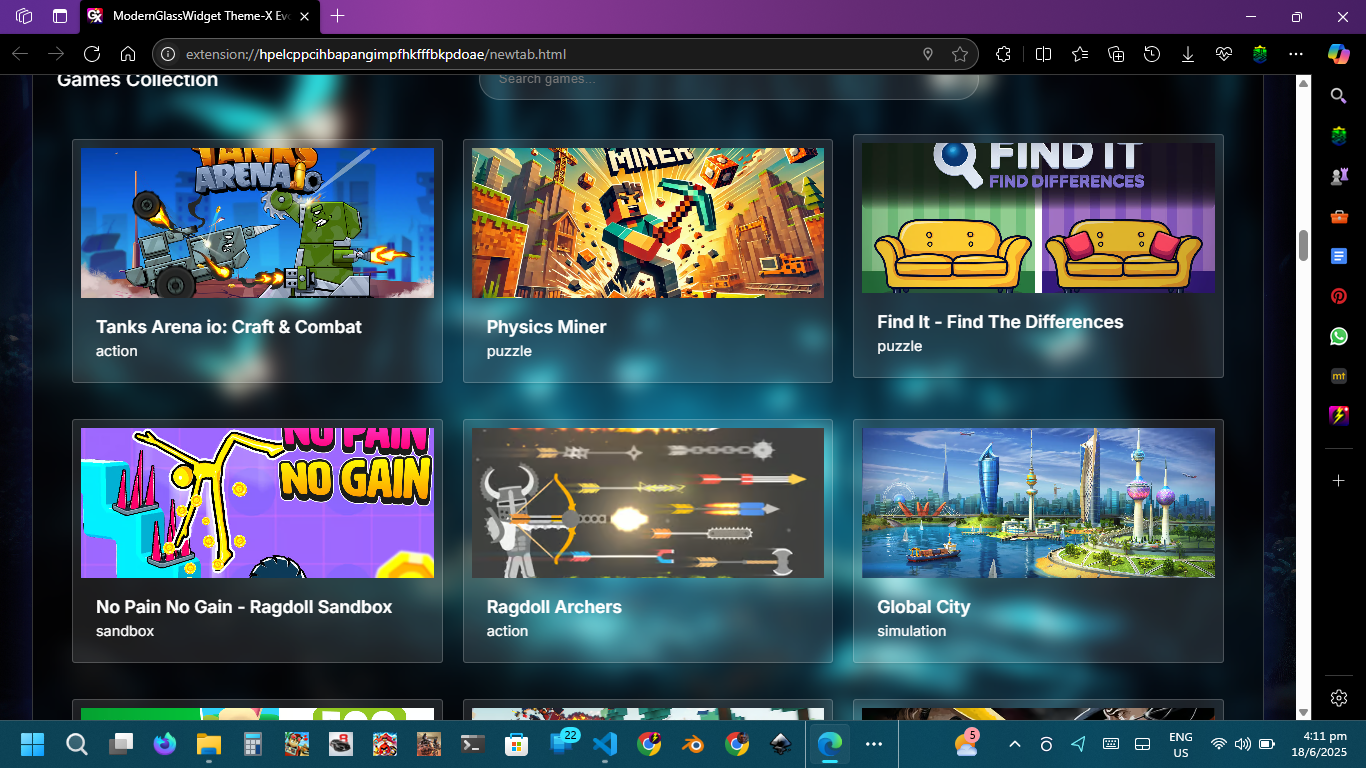Open the Physics Miner game card
The width and height of the screenshot is (1366, 768).
647,260
